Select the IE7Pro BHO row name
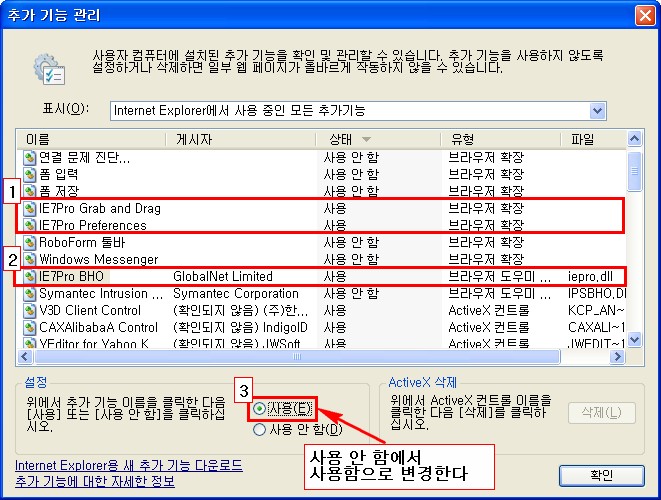This screenshot has width=661, height=500. (71, 277)
